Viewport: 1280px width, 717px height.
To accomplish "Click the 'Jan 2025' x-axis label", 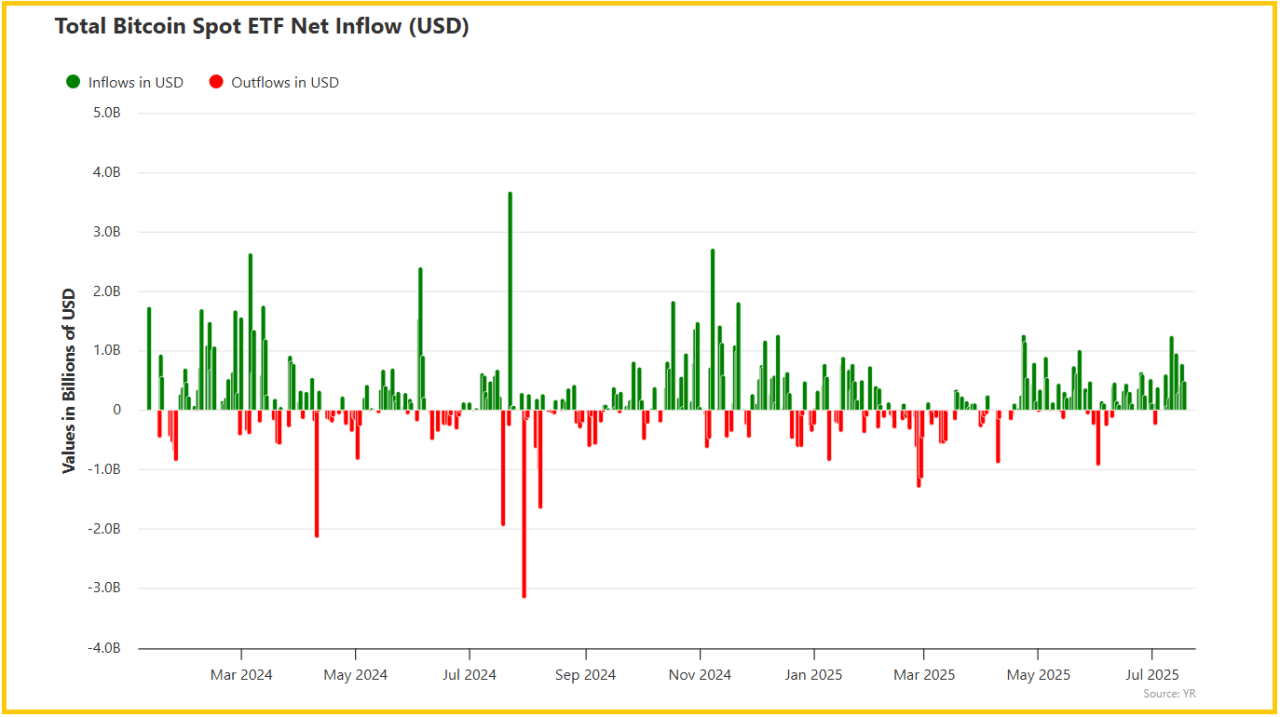I will 812,675.
